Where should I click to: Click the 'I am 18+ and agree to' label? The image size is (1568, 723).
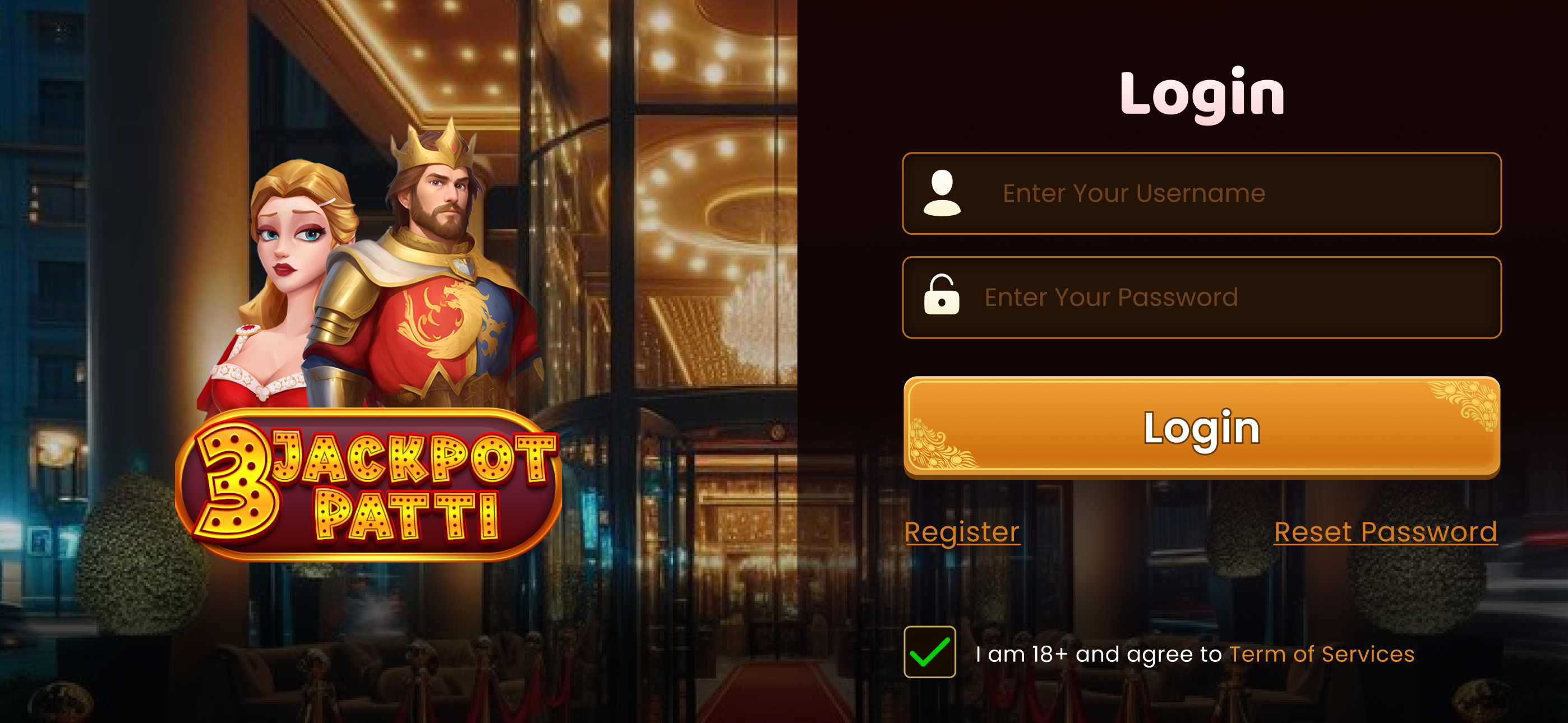(x=1098, y=654)
